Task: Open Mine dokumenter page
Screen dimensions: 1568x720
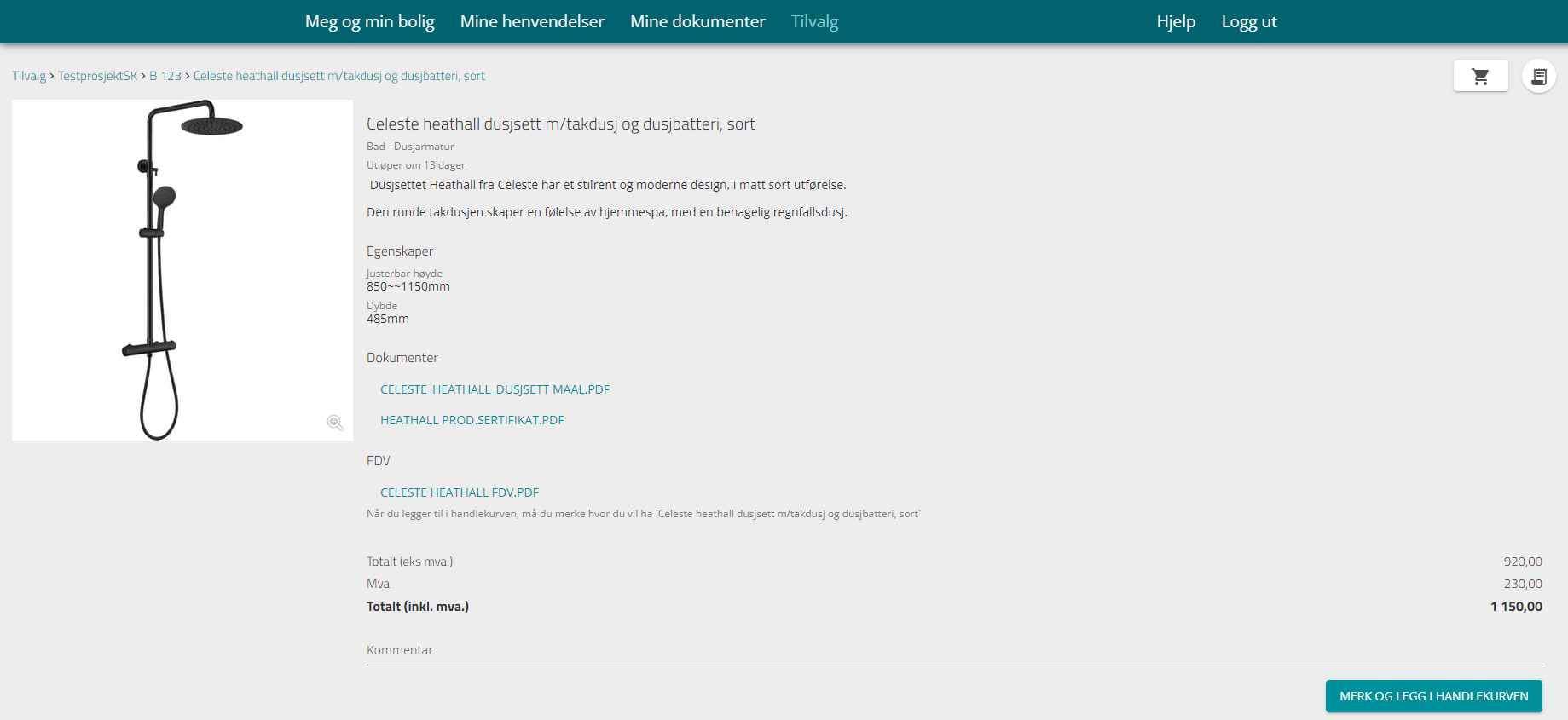Action: (x=697, y=21)
